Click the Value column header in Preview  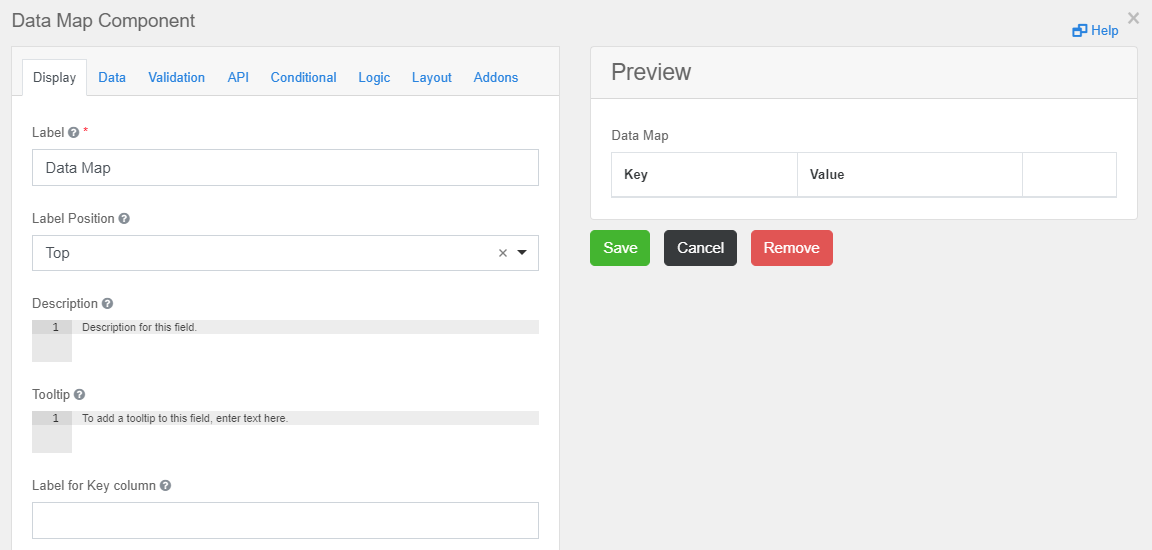910,175
